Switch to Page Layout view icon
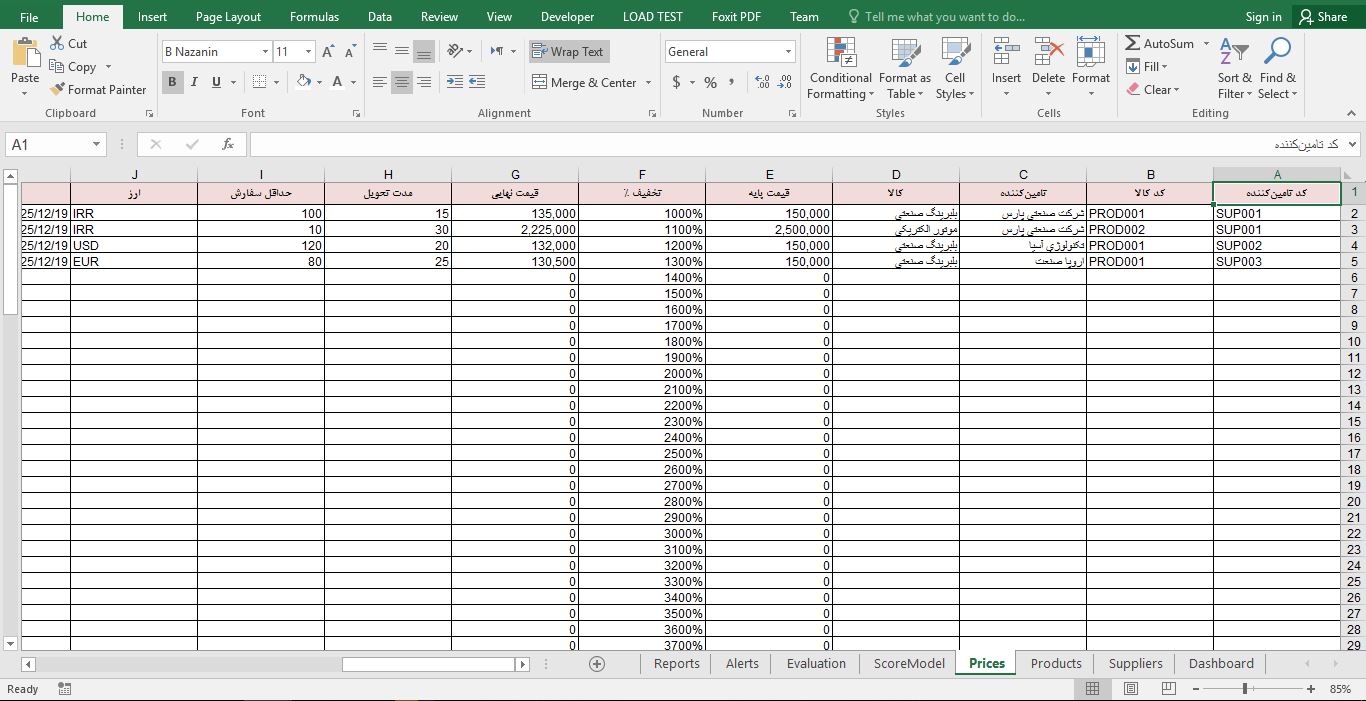This screenshot has width=1366, height=701. [x=1130, y=689]
